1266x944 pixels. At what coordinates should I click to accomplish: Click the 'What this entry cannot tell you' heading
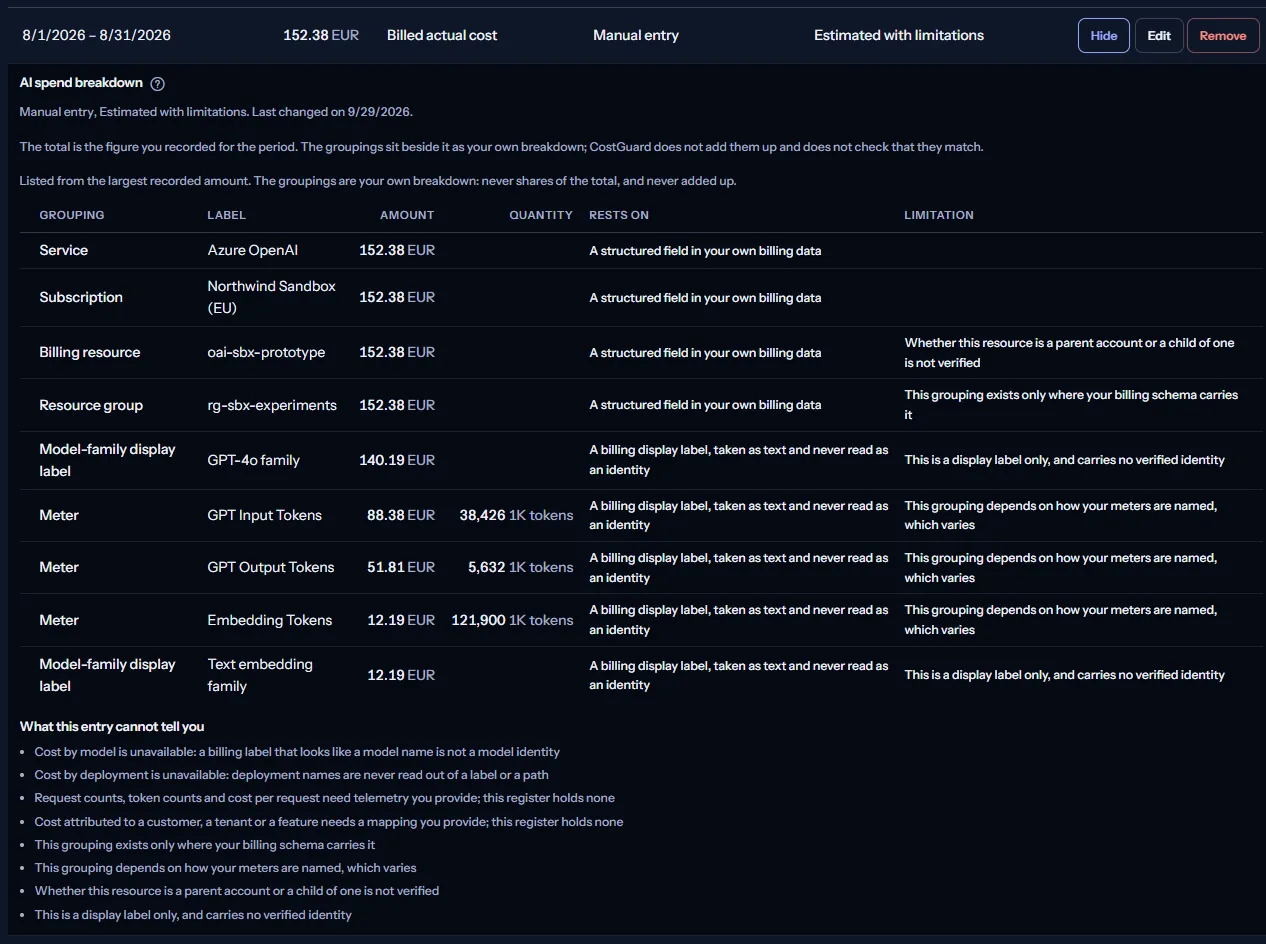point(112,726)
